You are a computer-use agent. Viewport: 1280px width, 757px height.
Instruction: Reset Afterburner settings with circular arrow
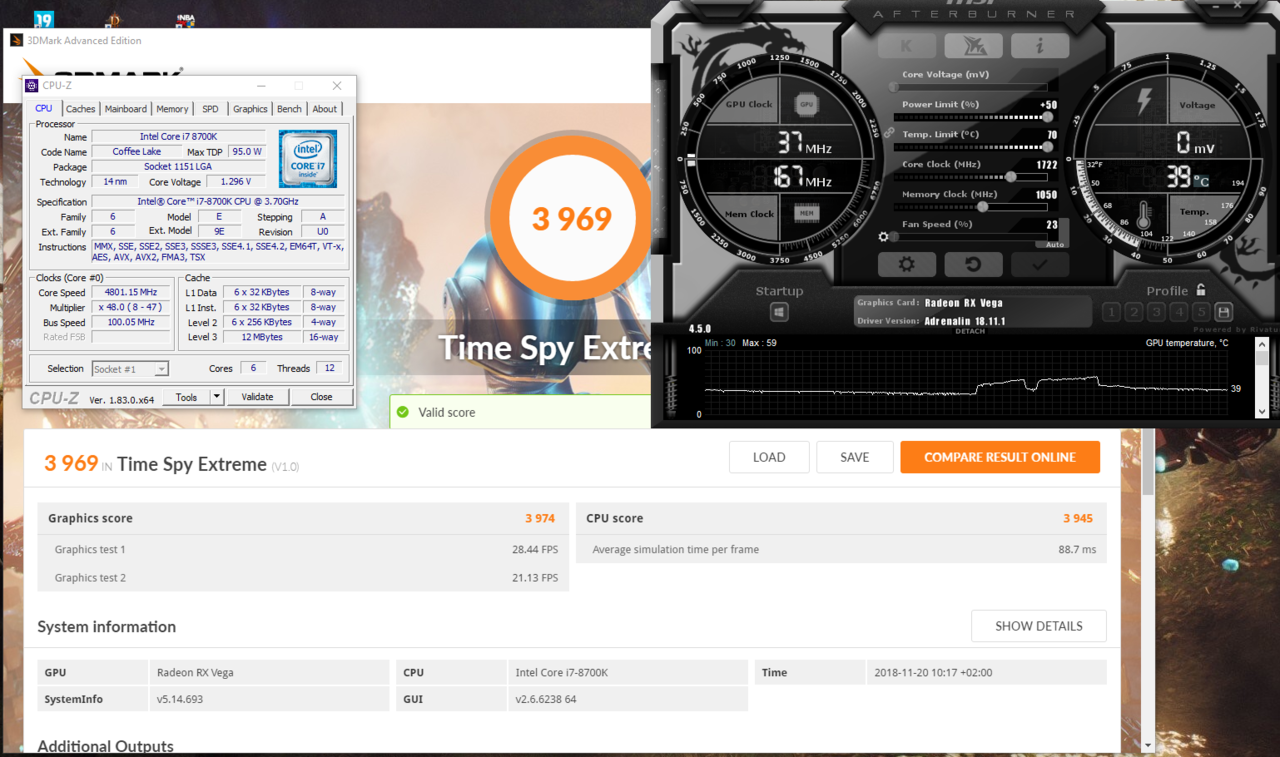pos(973,264)
